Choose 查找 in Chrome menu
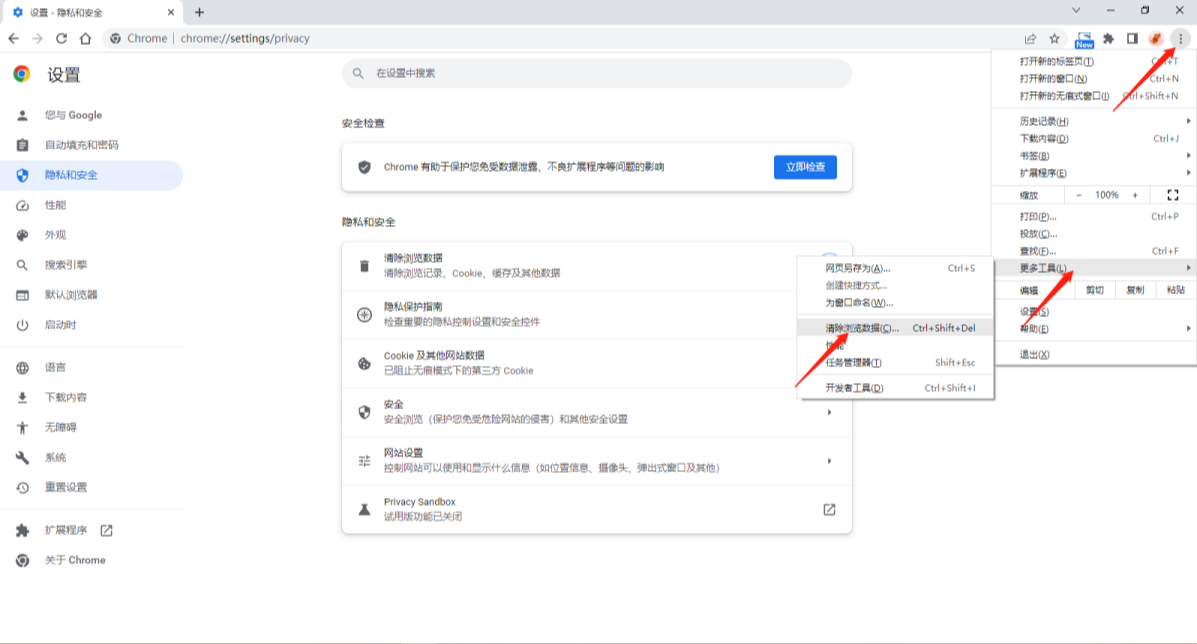Viewport: 1197px width, 644px height. click(1093, 251)
